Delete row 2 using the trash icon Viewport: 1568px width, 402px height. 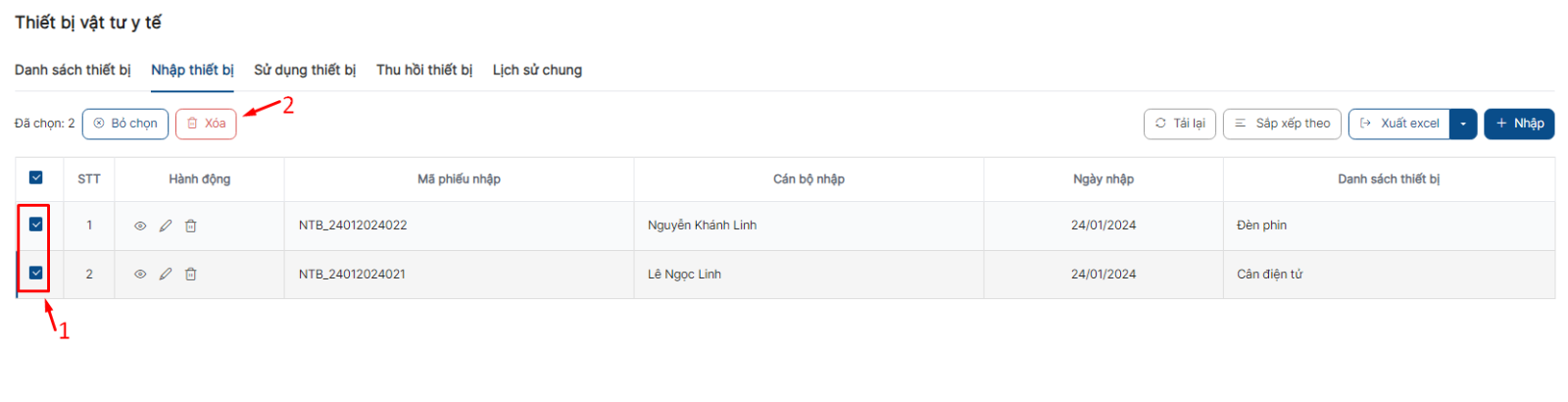(191, 275)
